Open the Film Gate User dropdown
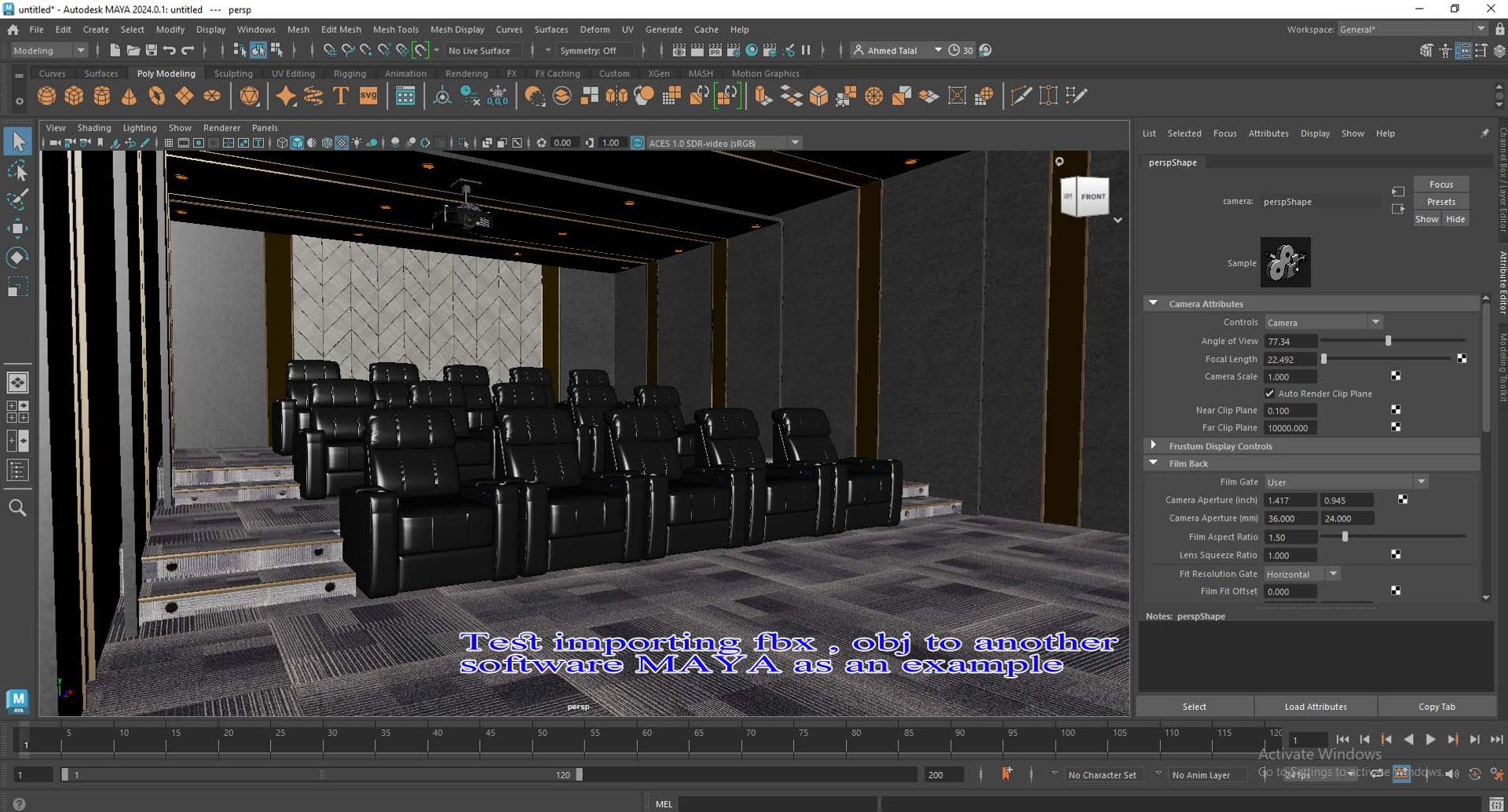 (1346, 481)
